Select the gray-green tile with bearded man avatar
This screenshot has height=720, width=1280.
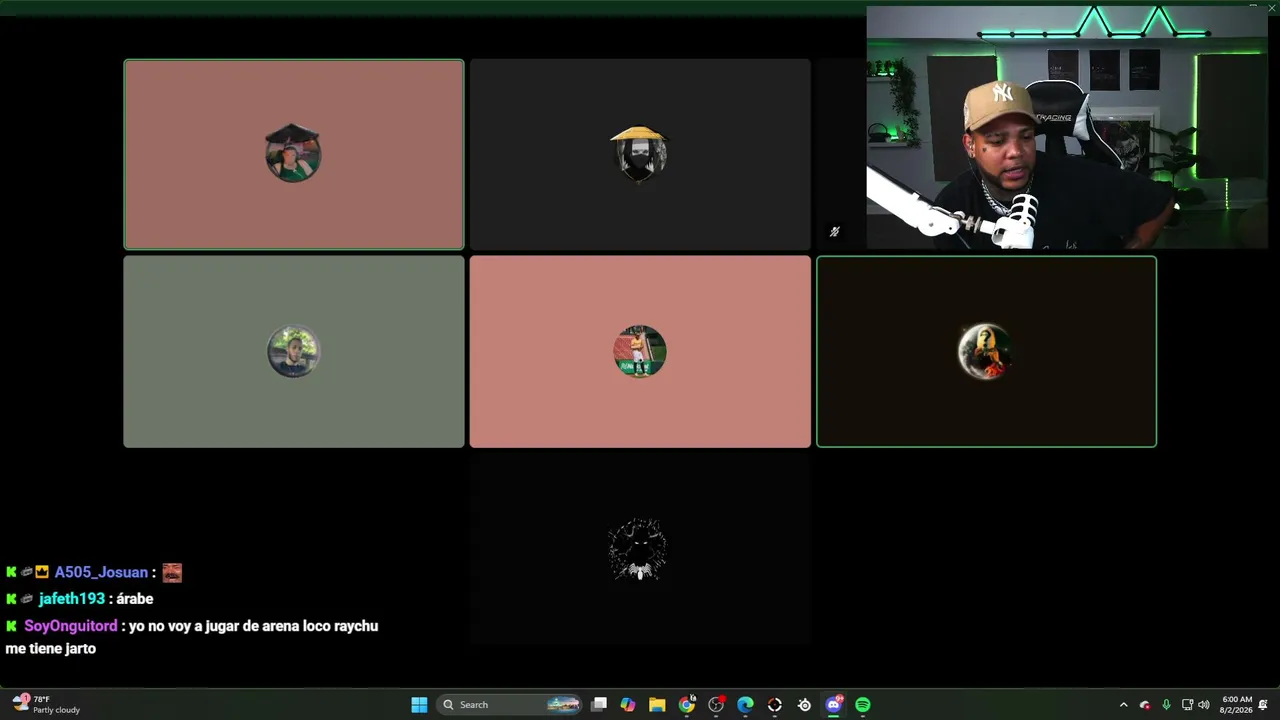[294, 351]
